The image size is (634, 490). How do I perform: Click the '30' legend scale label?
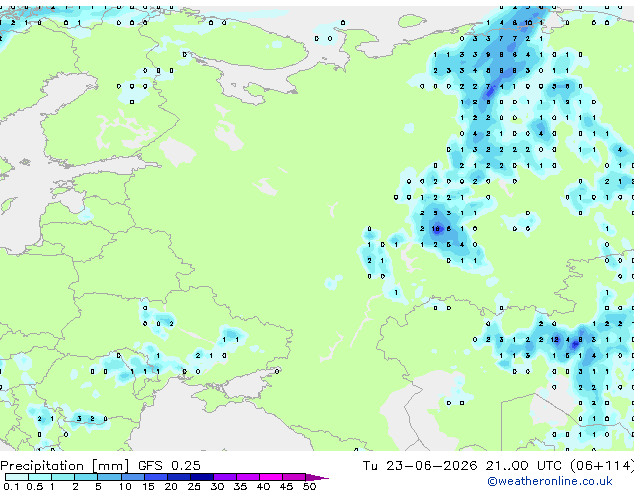point(217,486)
